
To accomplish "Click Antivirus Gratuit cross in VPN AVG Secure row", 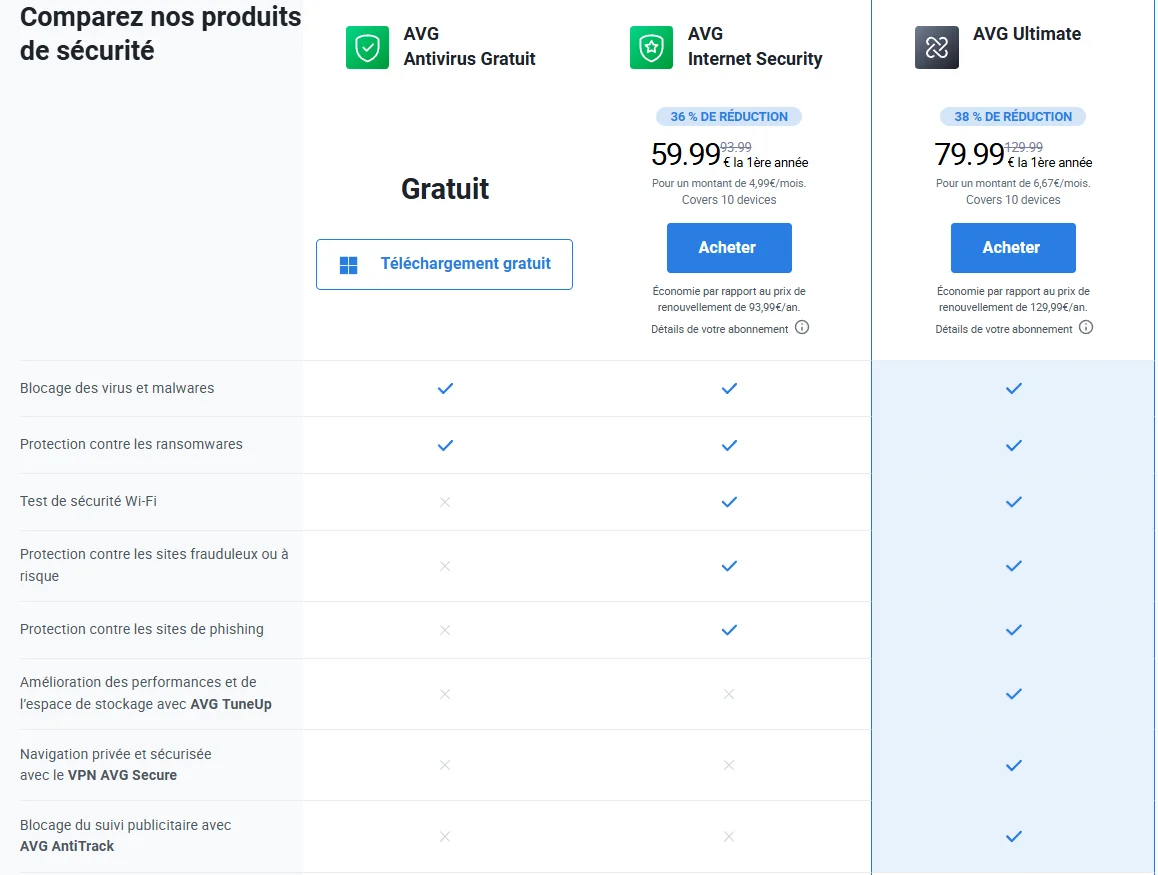I will (x=445, y=765).
